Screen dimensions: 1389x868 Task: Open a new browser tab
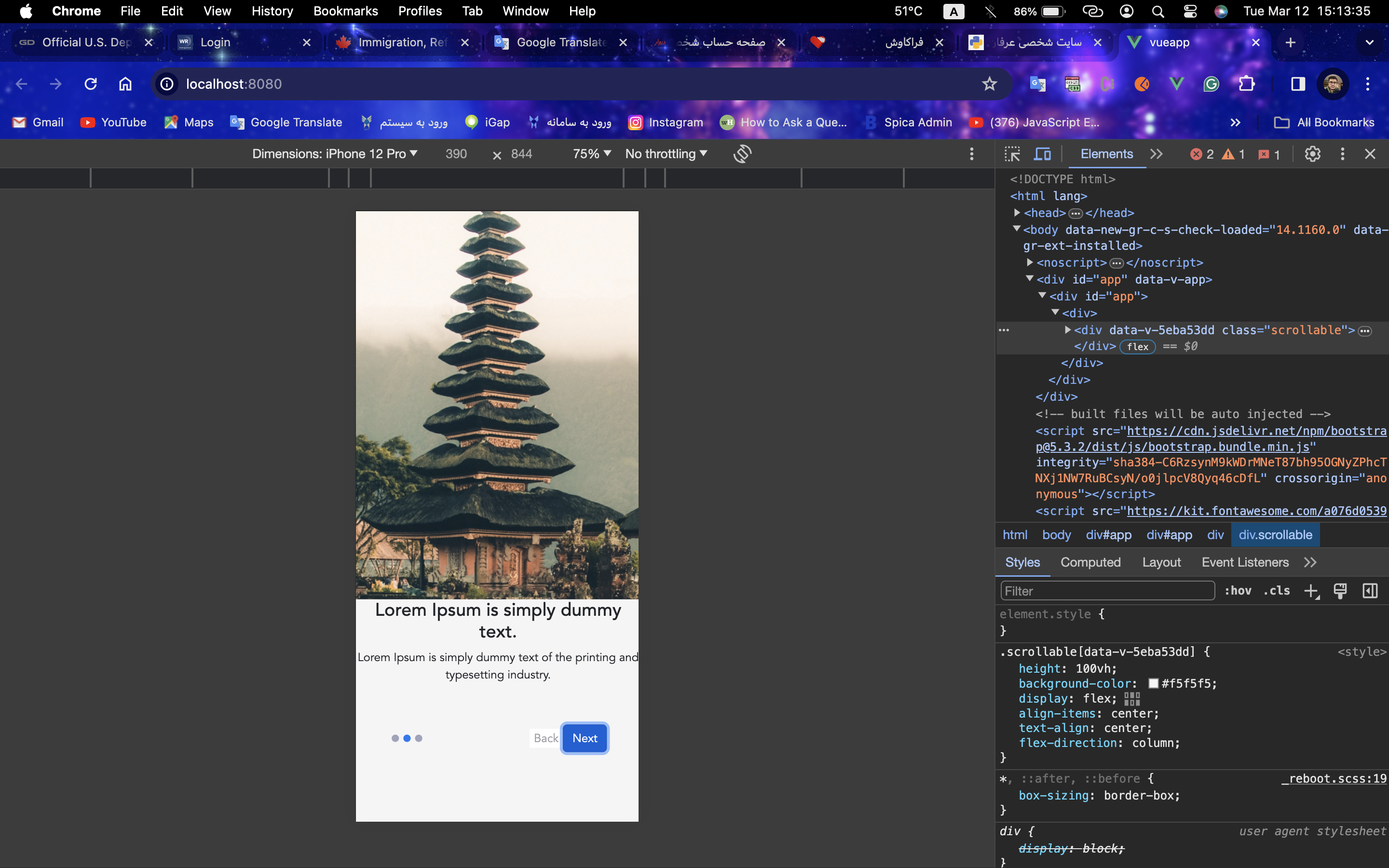(x=1290, y=42)
